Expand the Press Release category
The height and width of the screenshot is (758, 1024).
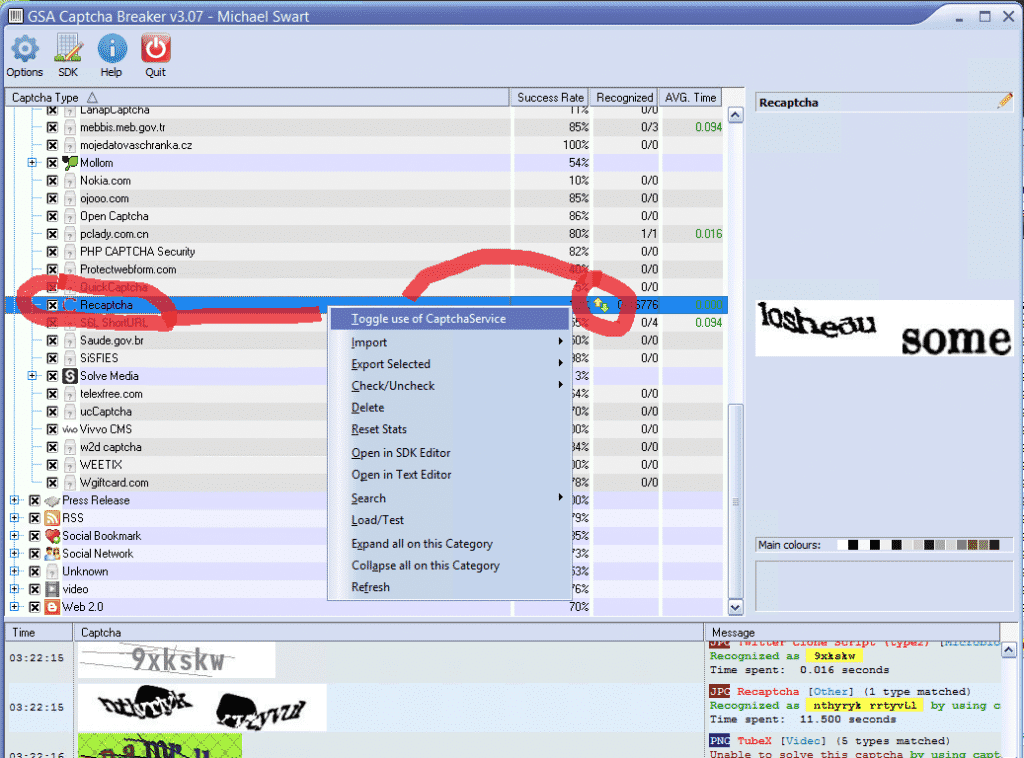pyautogui.click(x=14, y=501)
